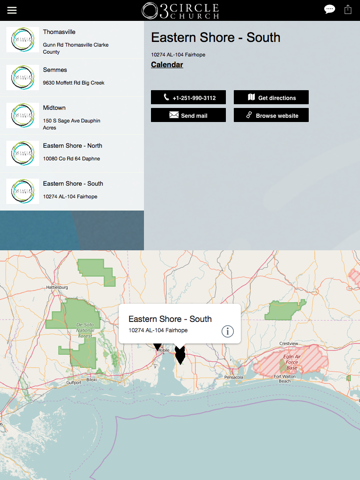360x480 pixels.
Task: Call +1-251-990-3112
Action: click(x=188, y=97)
